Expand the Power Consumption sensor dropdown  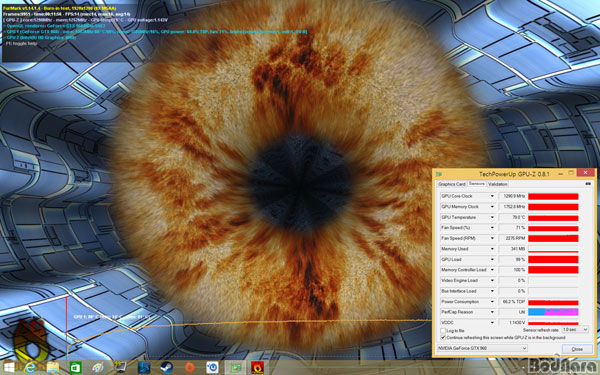492,302
